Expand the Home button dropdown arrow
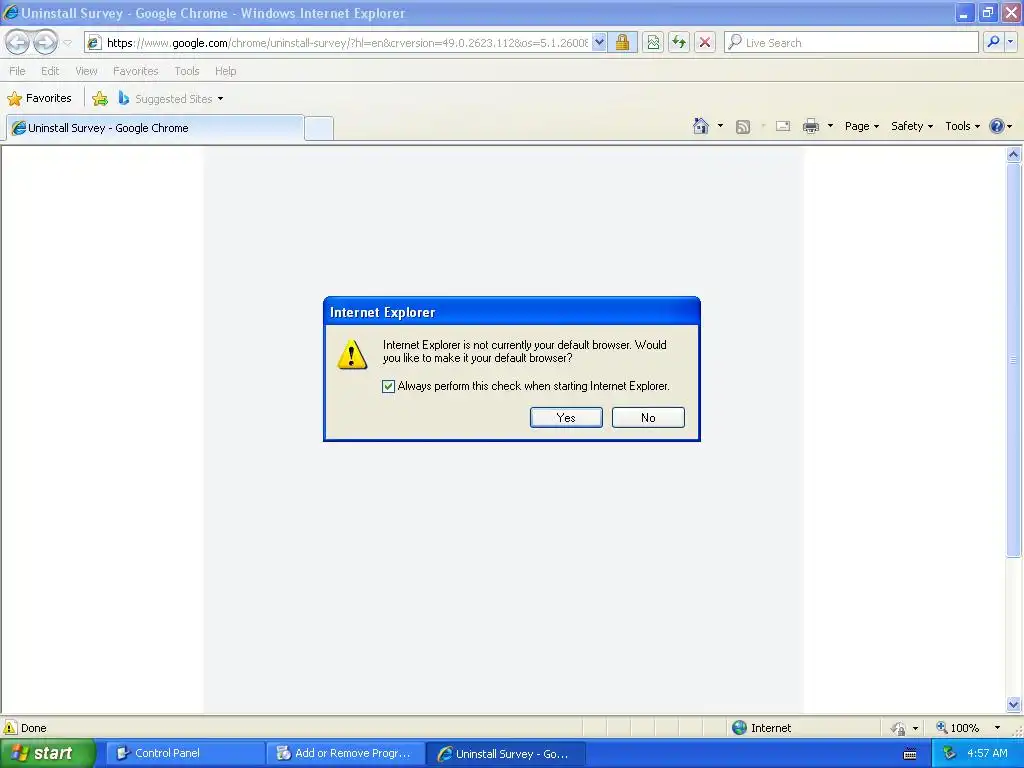The height and width of the screenshot is (768, 1024). click(720, 126)
